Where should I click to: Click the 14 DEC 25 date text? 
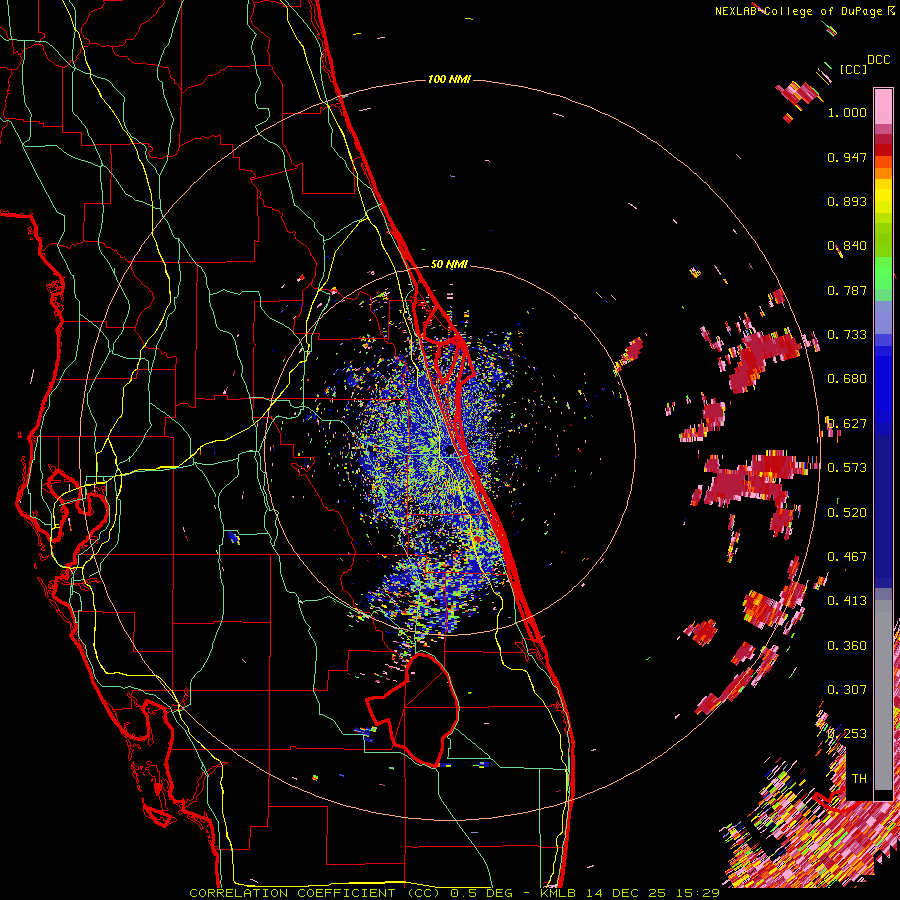[x=627, y=893]
